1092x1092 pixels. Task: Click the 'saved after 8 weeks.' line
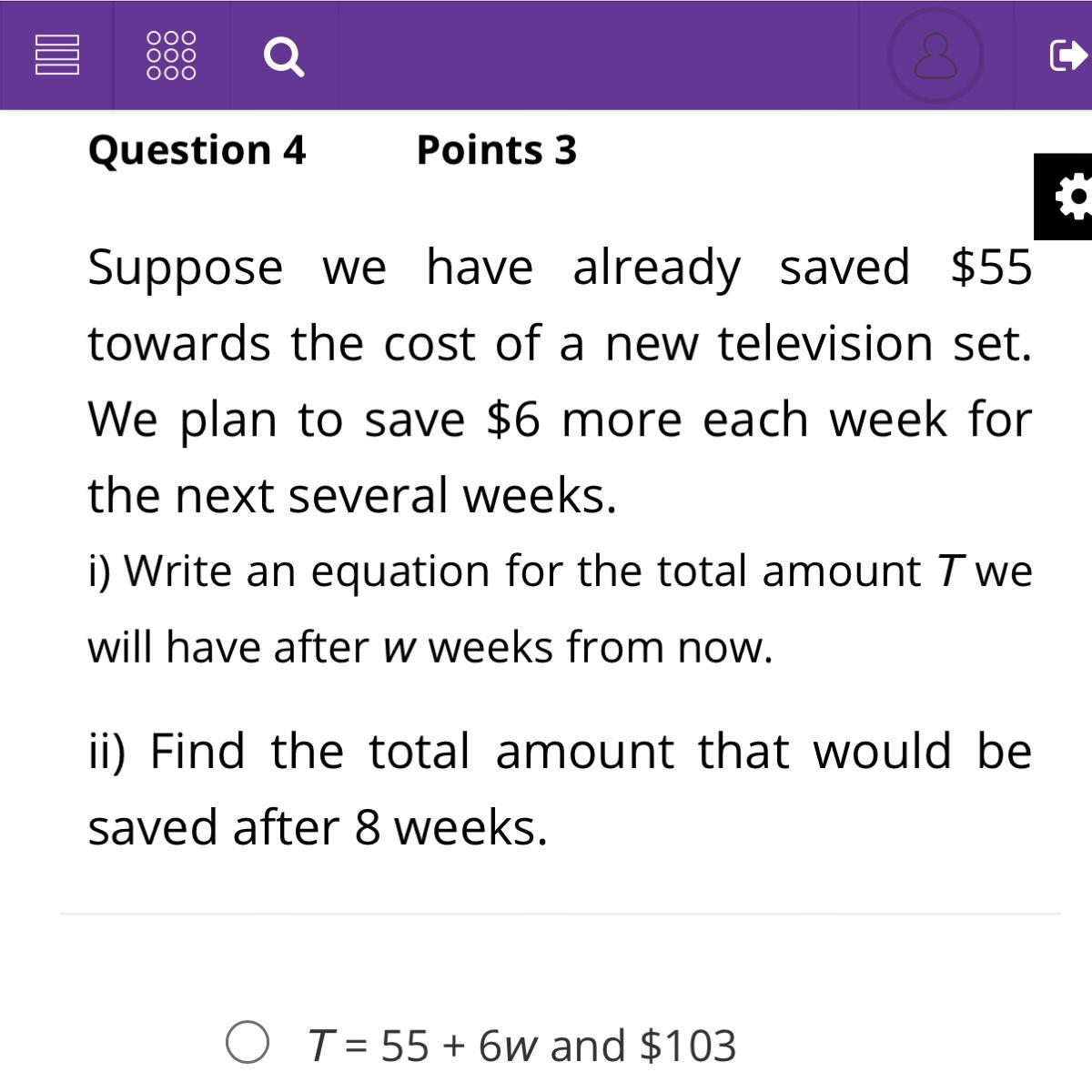point(318,828)
